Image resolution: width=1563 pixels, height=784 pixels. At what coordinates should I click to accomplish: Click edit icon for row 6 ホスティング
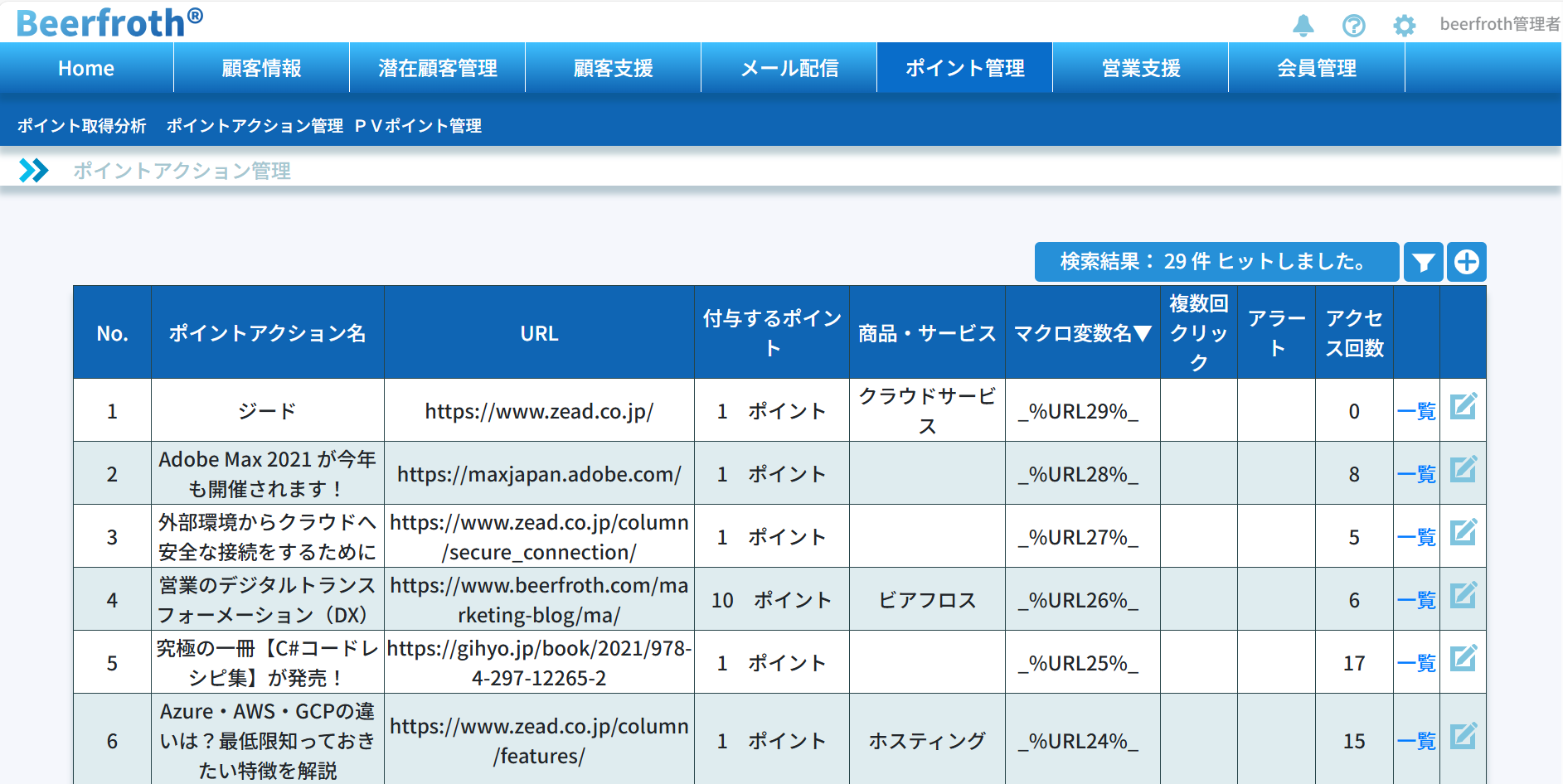pos(1463,737)
